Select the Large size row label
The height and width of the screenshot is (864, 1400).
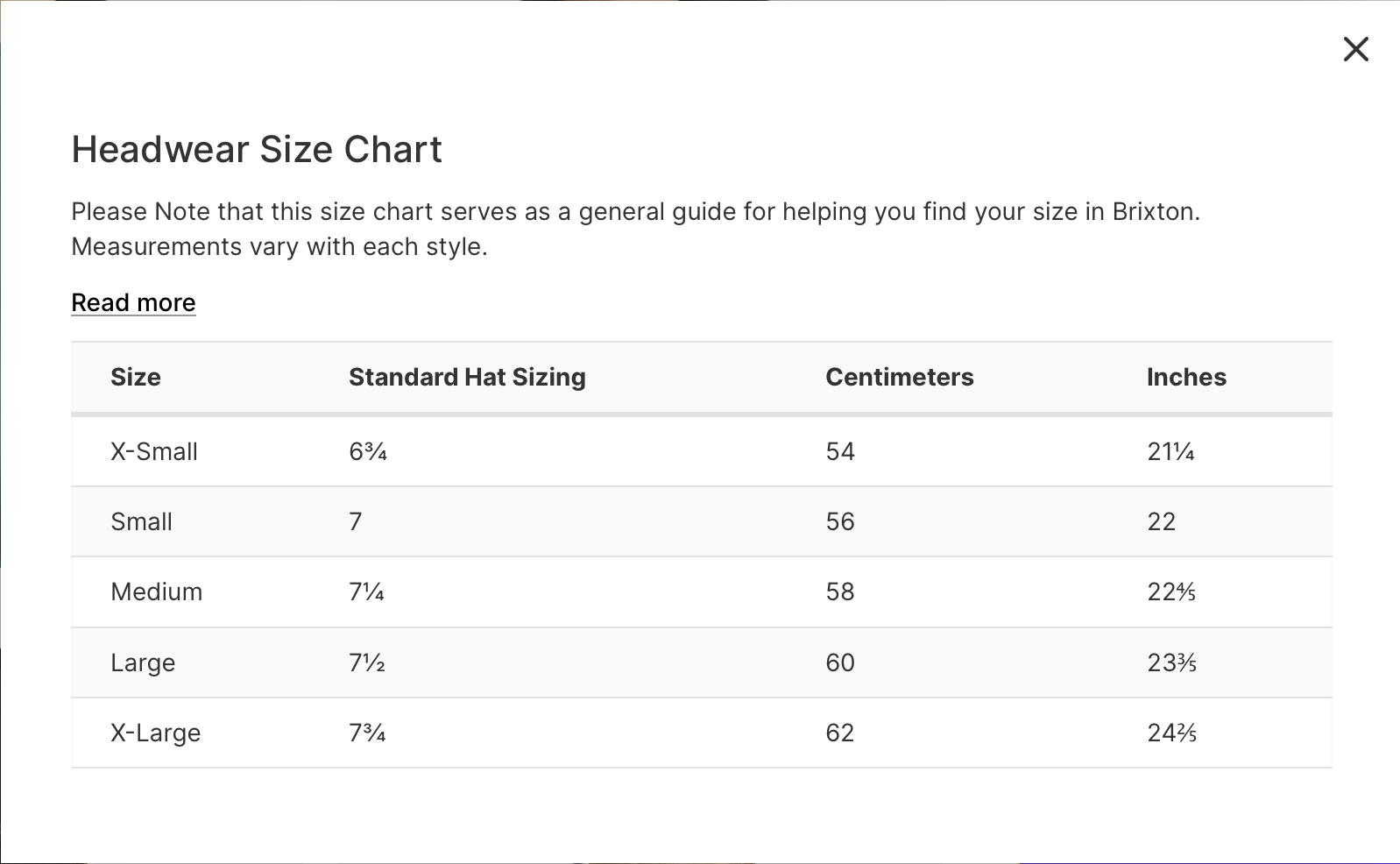143,662
